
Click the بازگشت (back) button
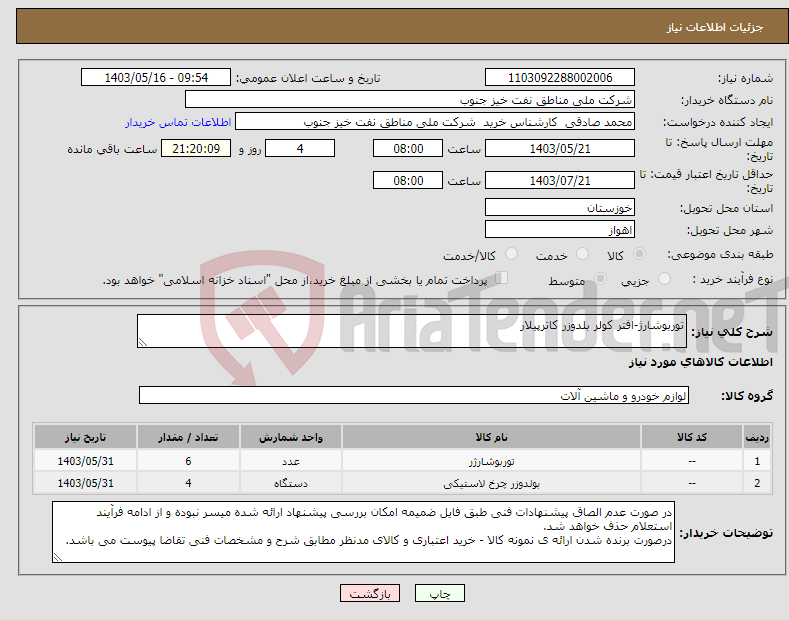coord(370,593)
